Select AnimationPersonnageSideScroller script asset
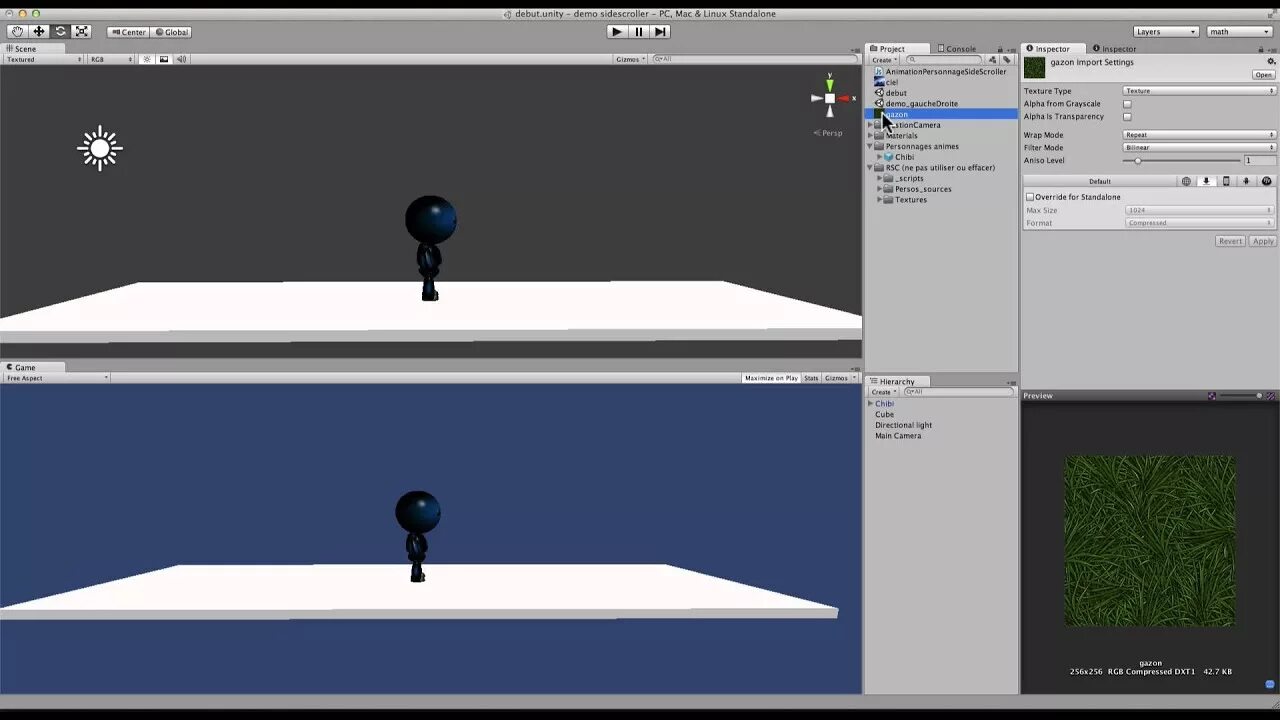Viewport: 1280px width, 720px height. click(x=940, y=72)
